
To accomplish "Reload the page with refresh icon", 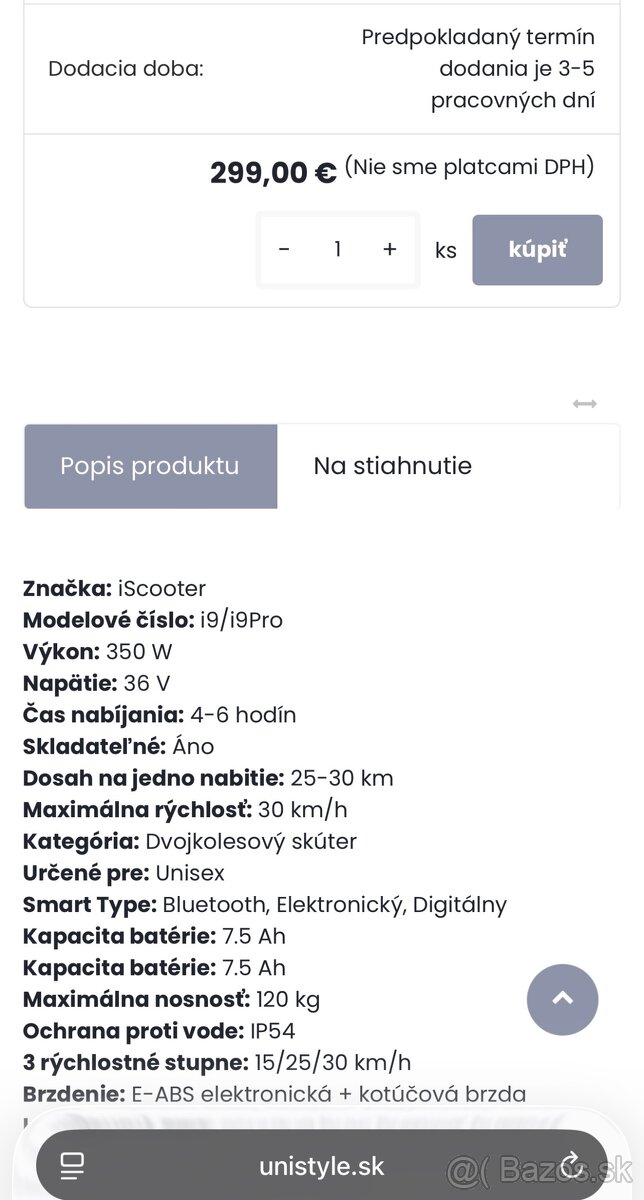I will coord(573,1165).
